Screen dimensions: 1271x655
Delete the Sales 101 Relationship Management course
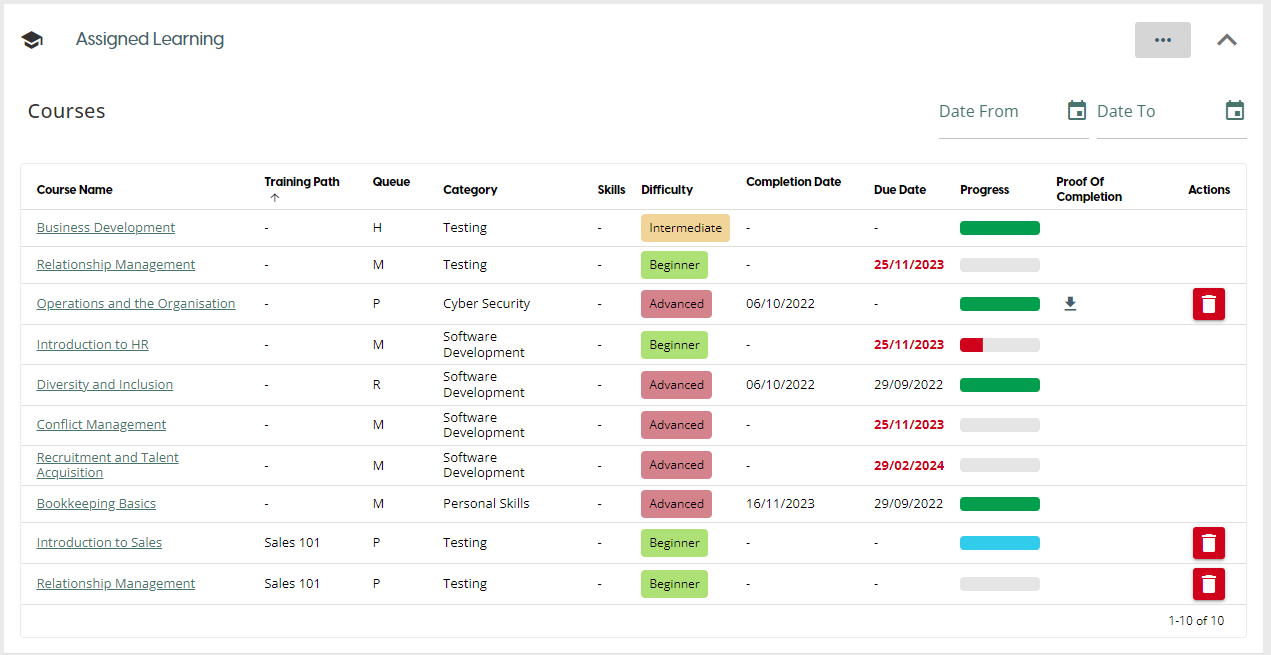pos(1208,584)
